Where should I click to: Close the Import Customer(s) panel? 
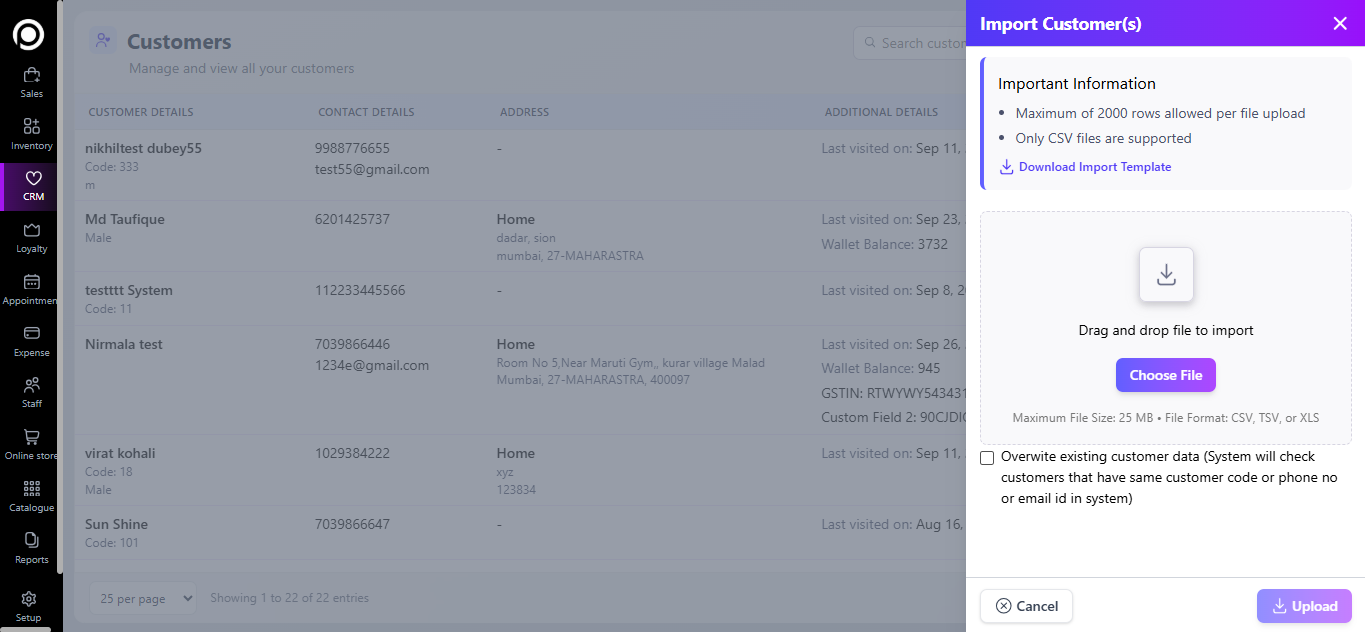[1339, 24]
